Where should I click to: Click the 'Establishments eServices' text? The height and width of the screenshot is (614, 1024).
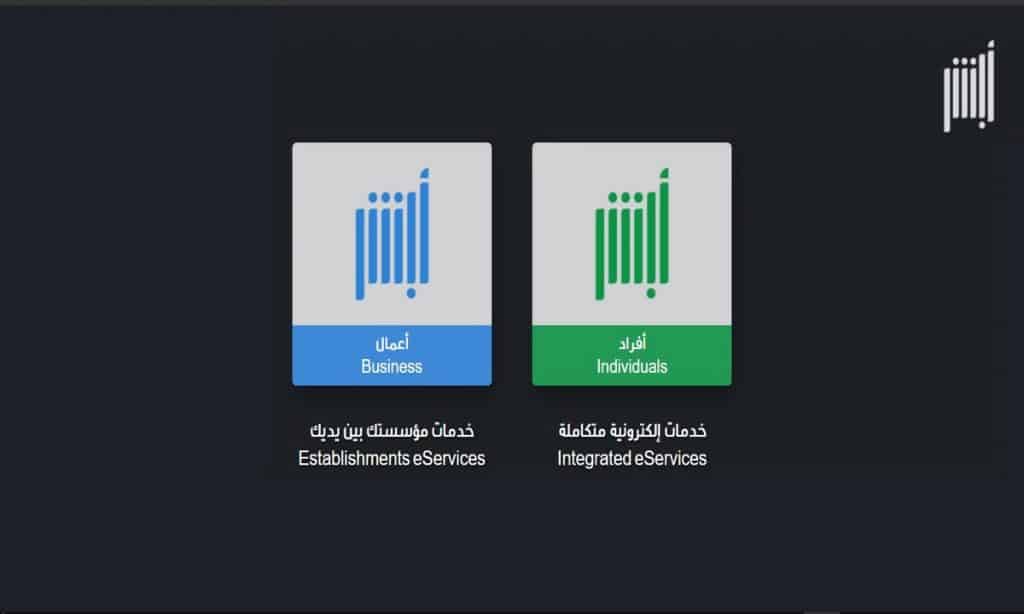point(392,459)
